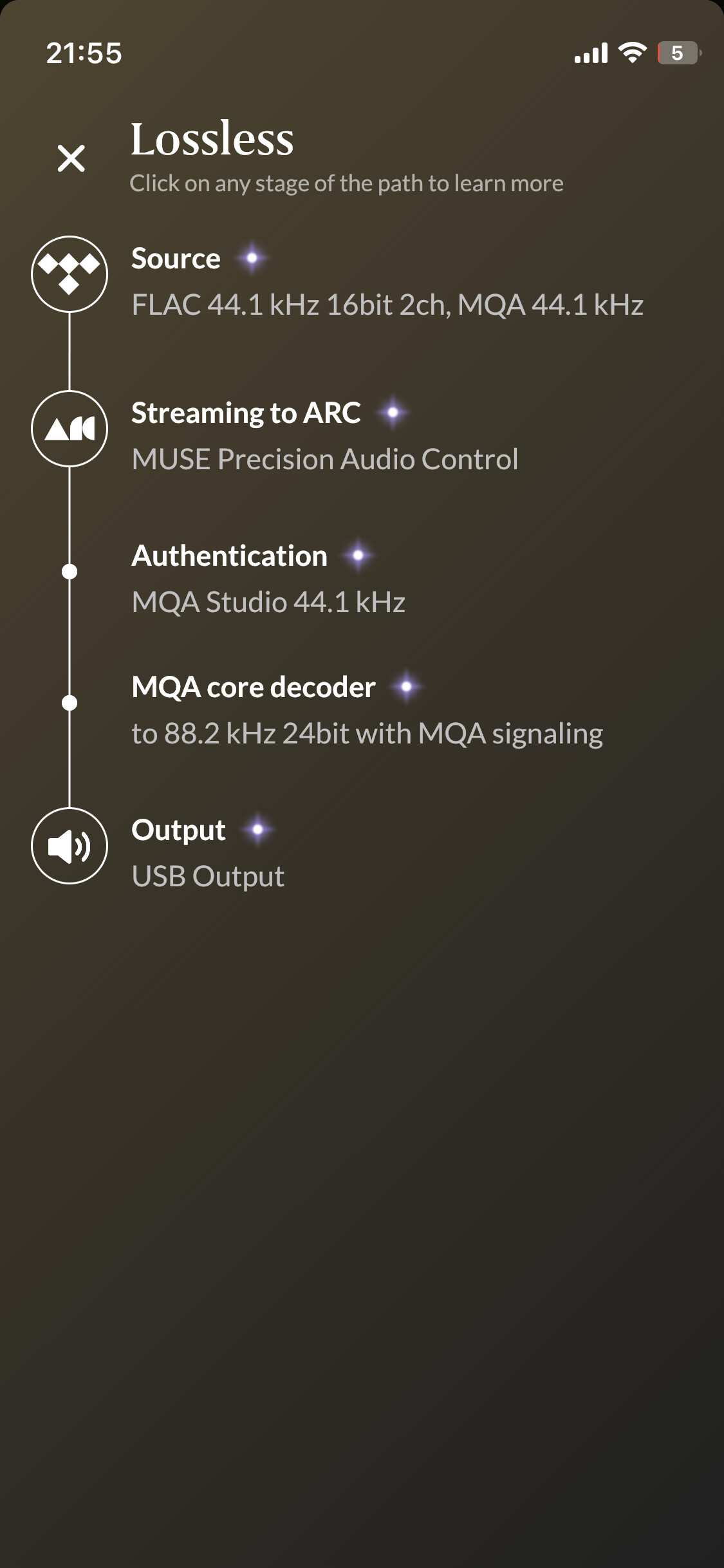
Task: Select the MQA core decoder stage
Action: click(x=254, y=687)
